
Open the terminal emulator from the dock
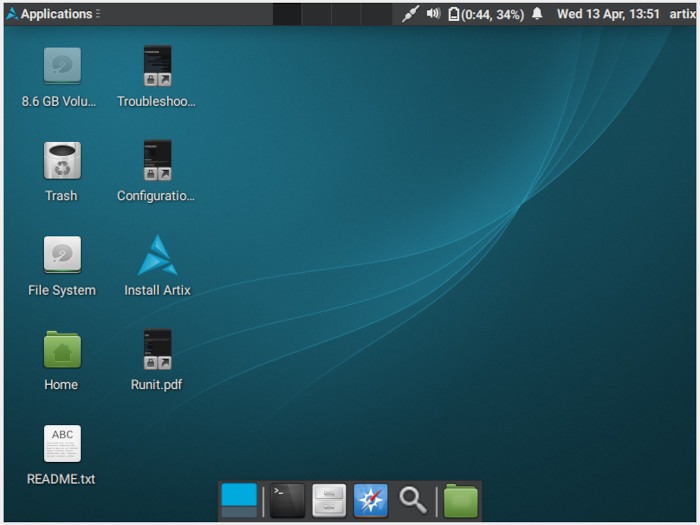coord(287,500)
